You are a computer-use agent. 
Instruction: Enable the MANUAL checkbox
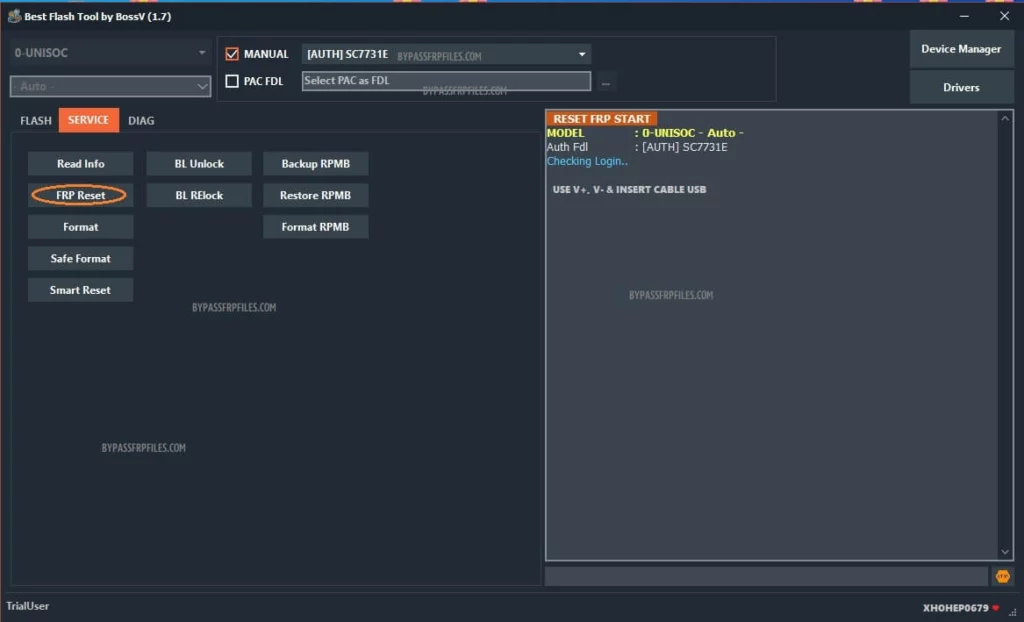pyautogui.click(x=232, y=54)
